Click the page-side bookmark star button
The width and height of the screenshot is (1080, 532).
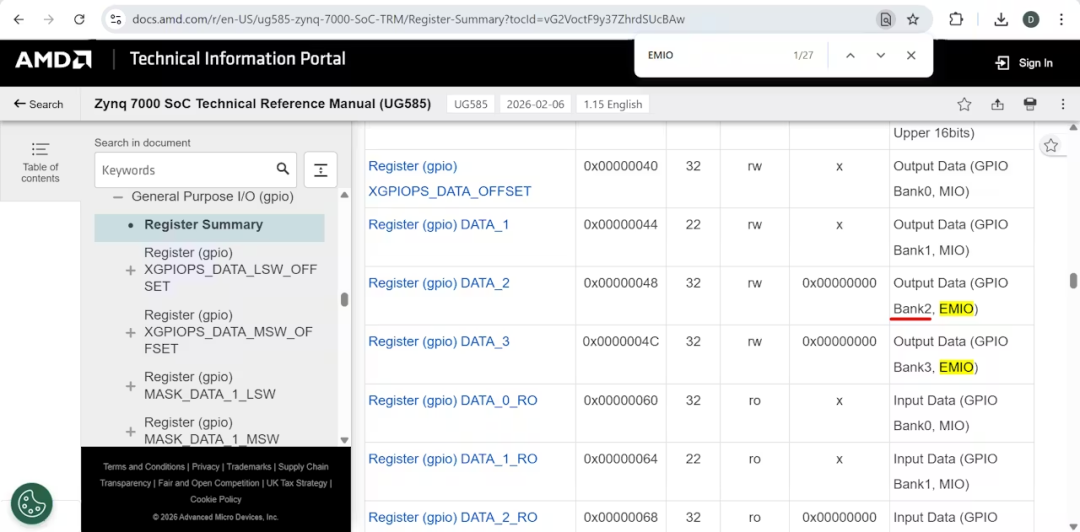[x=1050, y=145]
